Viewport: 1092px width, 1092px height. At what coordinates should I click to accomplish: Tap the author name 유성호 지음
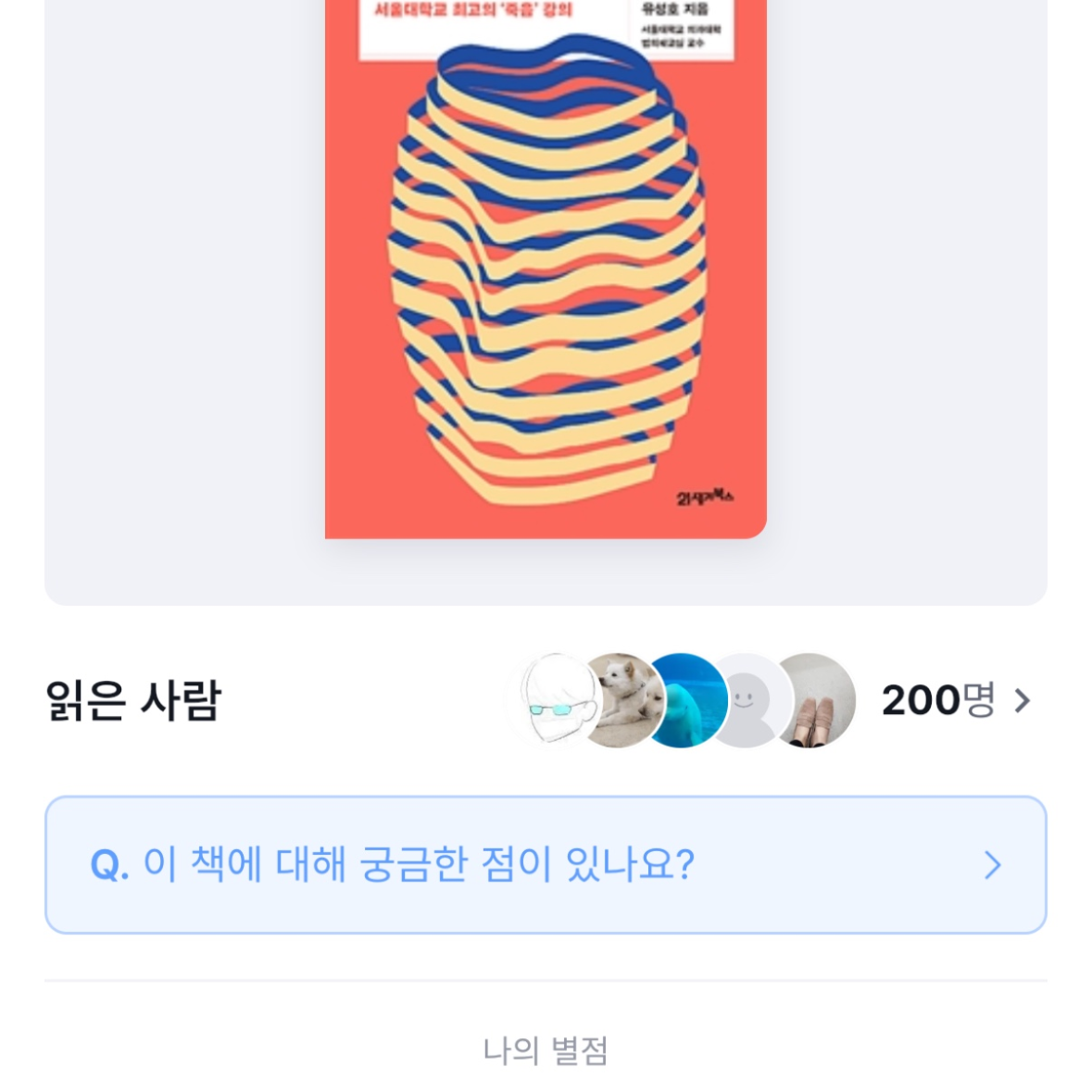(675, 9)
